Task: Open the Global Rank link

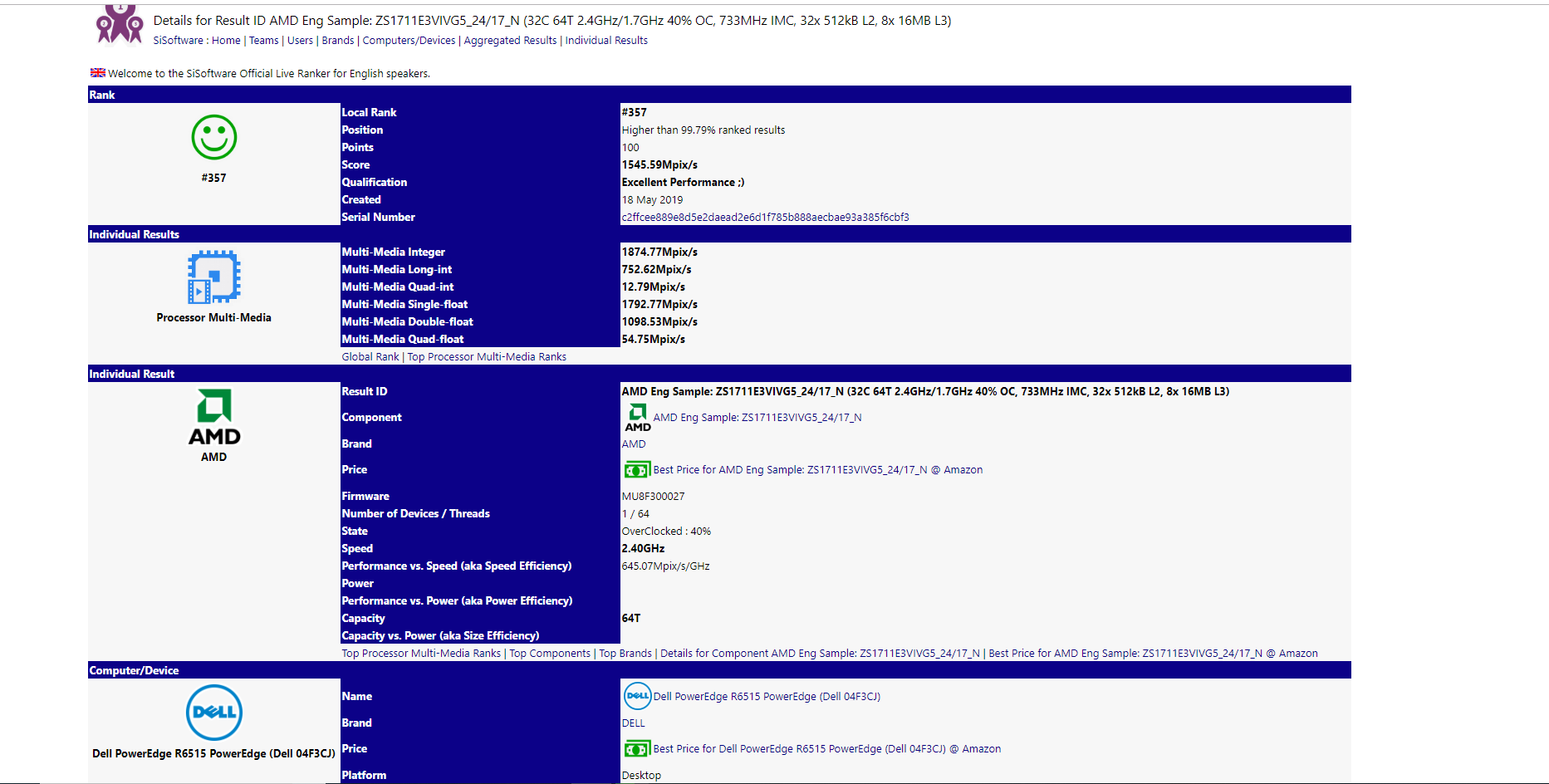Action: pos(370,357)
